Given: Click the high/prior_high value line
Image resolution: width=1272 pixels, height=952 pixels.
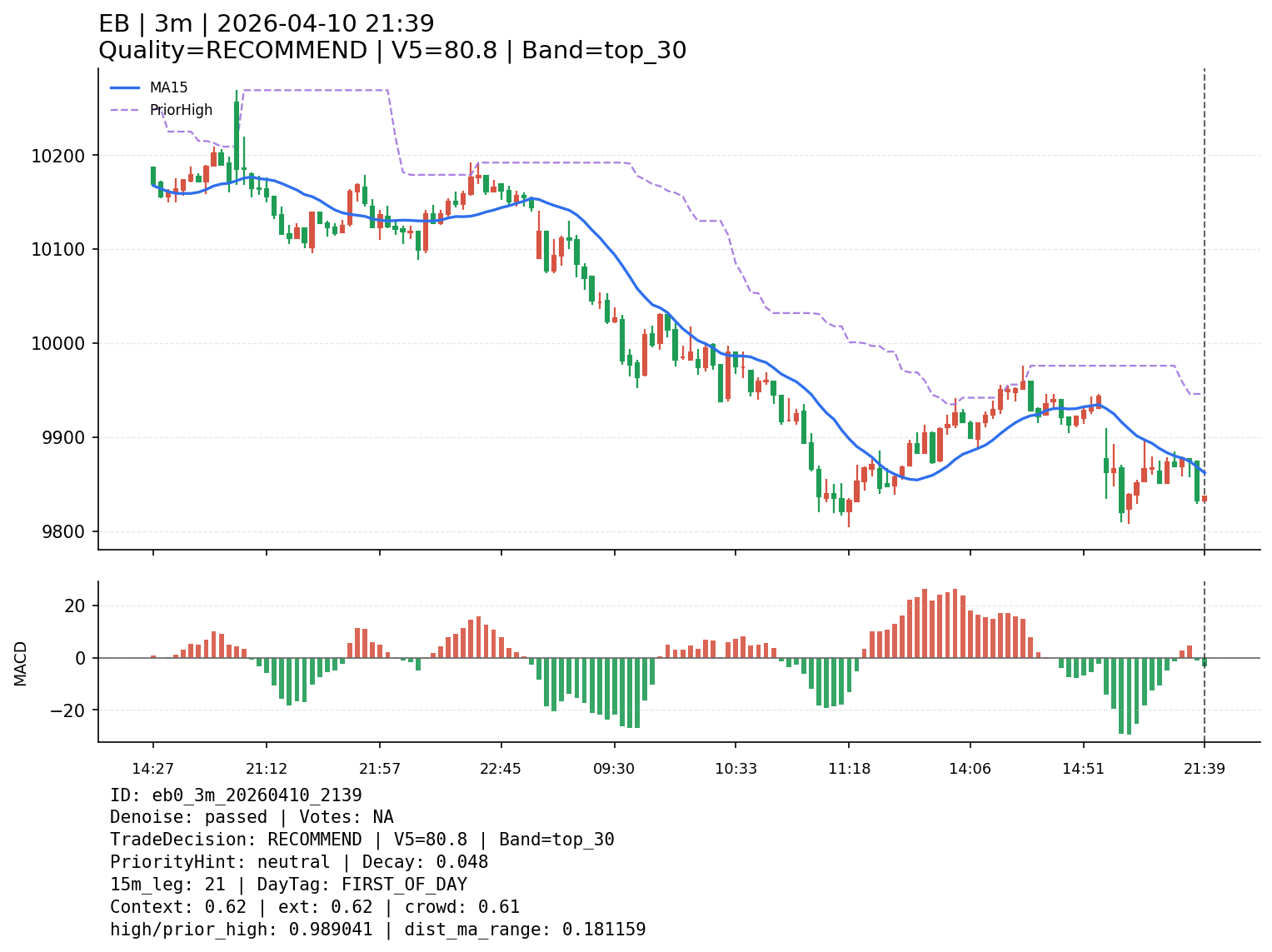Looking at the screenshot, I should 377,930.
